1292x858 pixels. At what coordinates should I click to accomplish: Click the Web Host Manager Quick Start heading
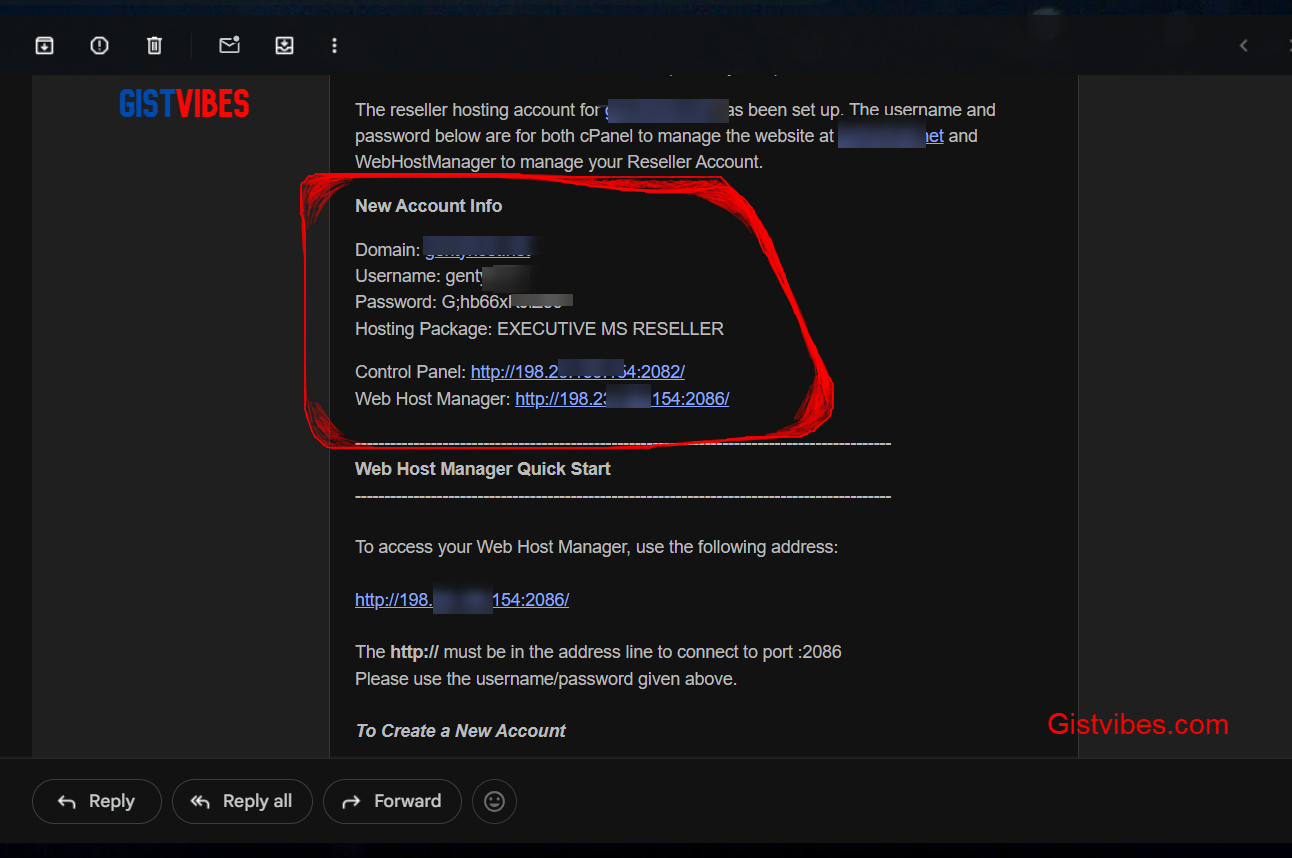[482, 469]
